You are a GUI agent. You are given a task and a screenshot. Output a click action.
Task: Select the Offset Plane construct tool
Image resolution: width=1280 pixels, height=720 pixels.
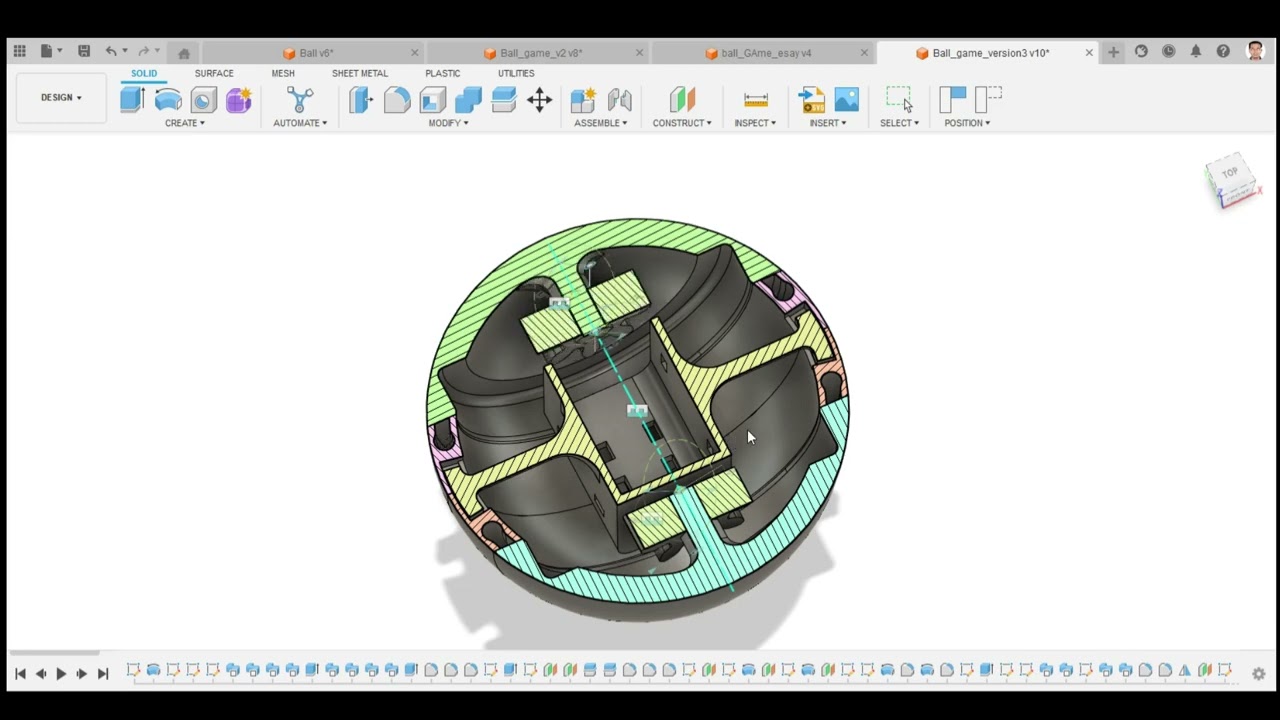pos(682,99)
